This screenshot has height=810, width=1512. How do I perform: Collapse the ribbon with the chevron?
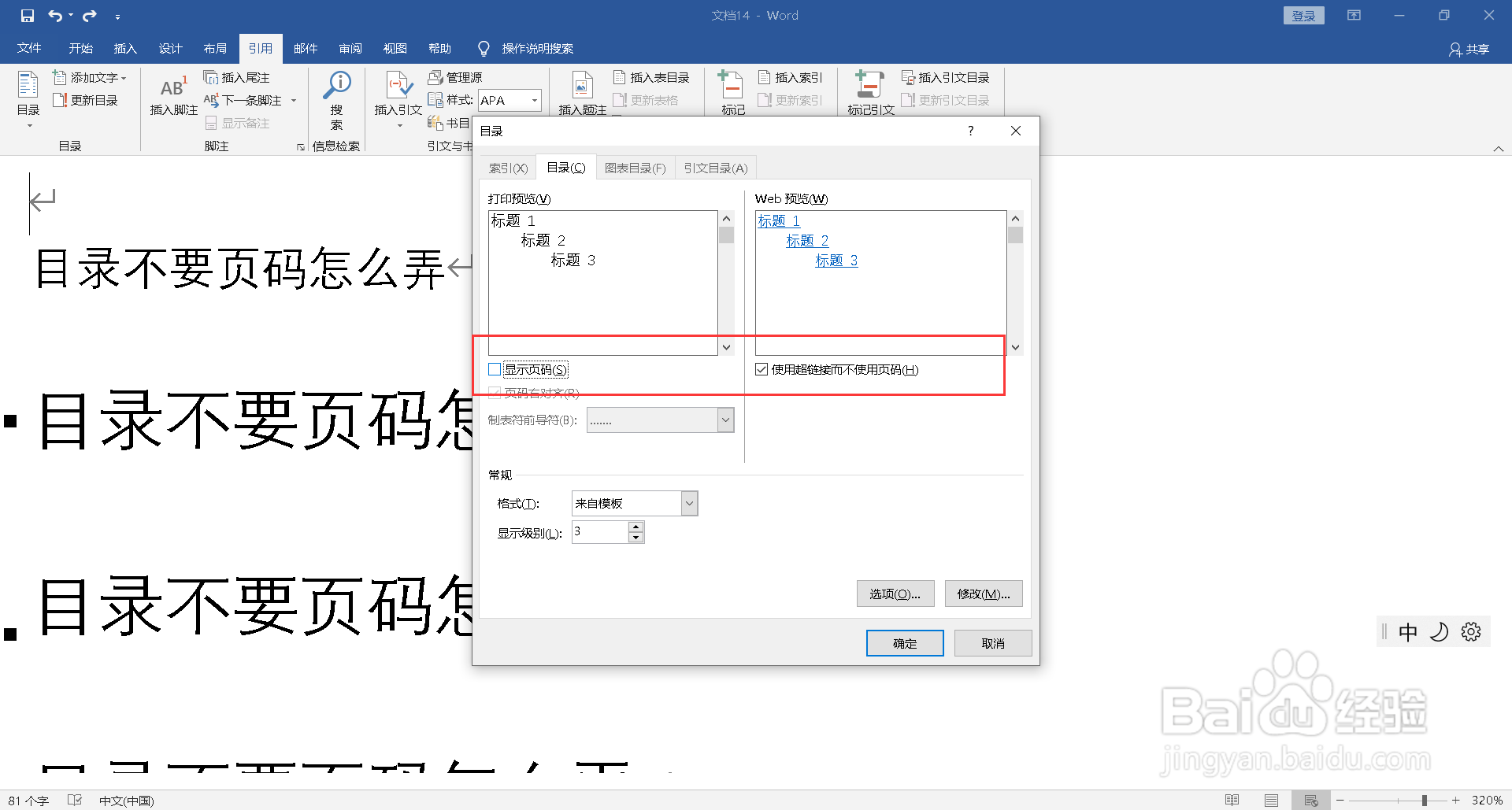[1498, 149]
